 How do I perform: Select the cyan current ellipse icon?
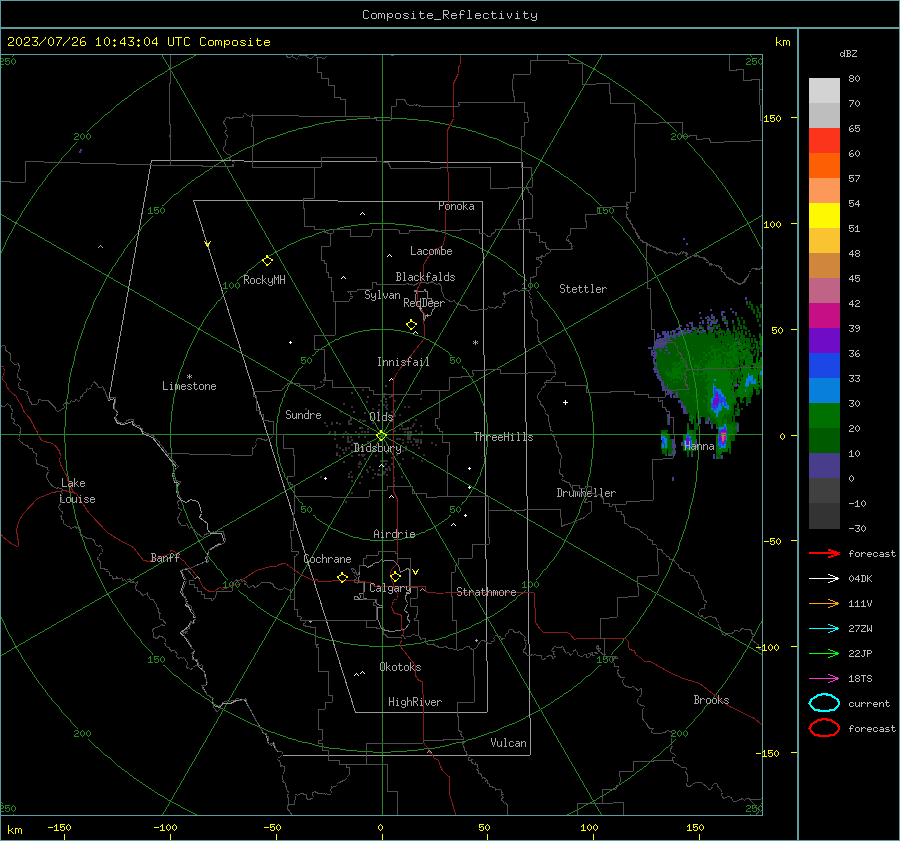[x=824, y=703]
